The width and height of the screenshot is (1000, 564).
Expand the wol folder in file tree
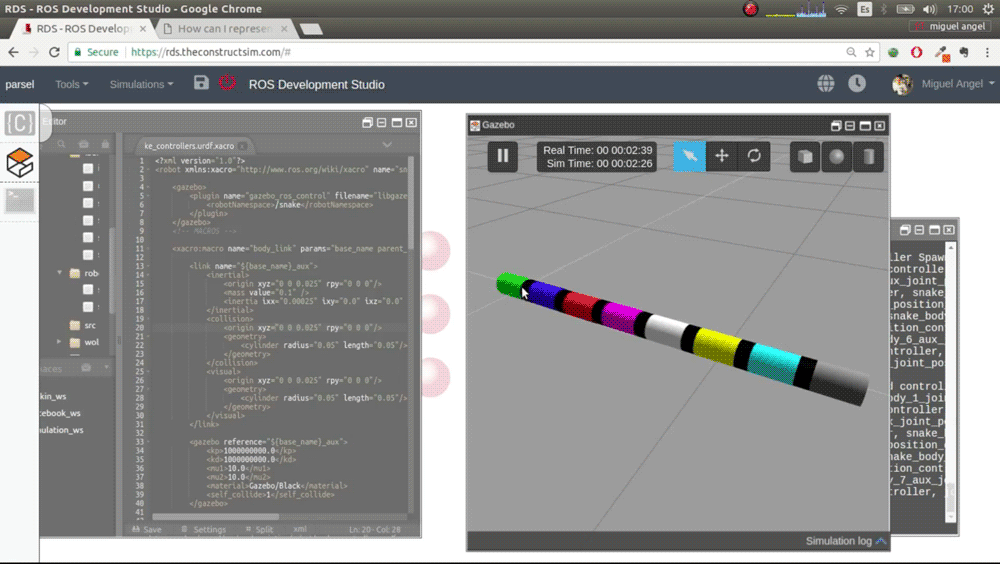pos(59,342)
